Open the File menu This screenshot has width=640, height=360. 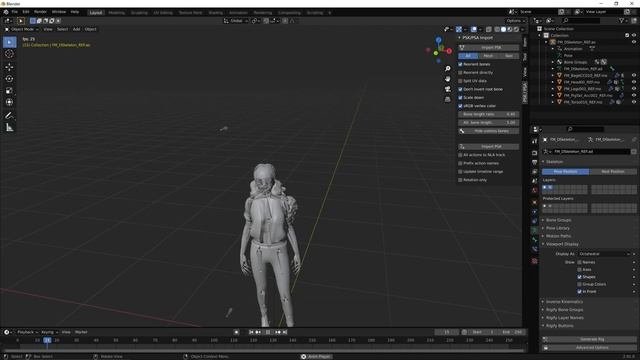click(15, 12)
